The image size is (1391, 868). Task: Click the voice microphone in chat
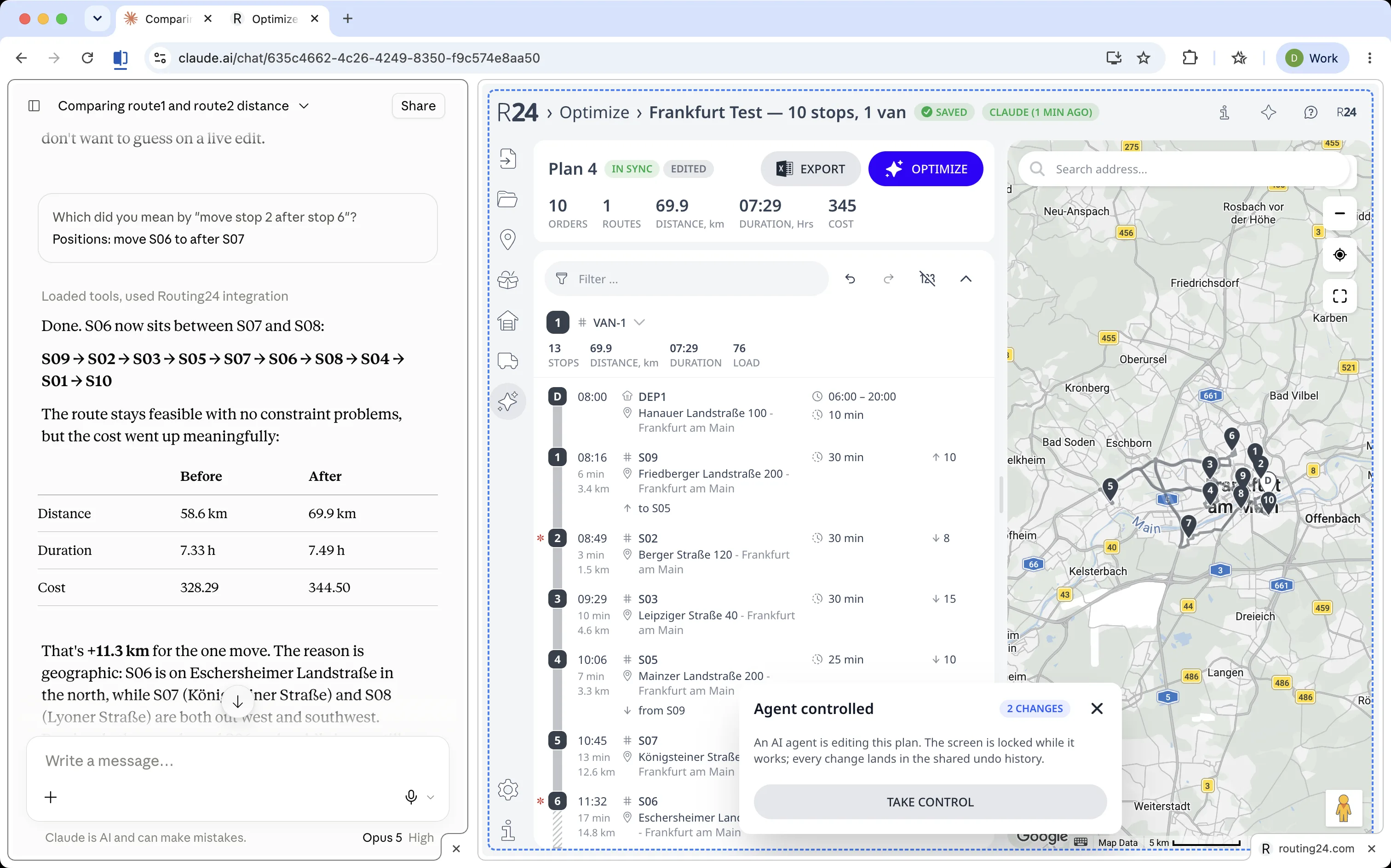tap(411, 797)
